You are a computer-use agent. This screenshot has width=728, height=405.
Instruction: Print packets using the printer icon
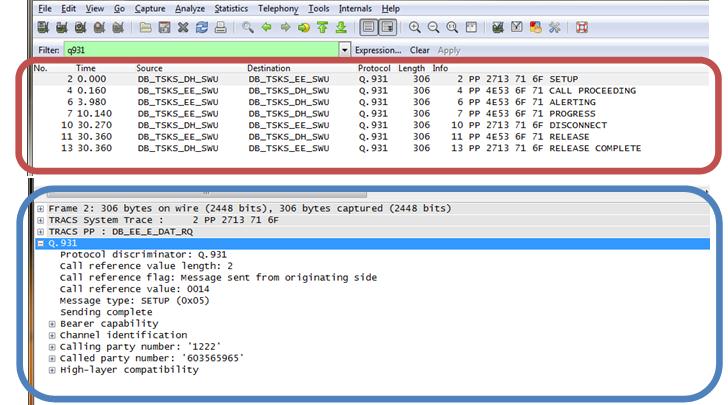tap(221, 27)
